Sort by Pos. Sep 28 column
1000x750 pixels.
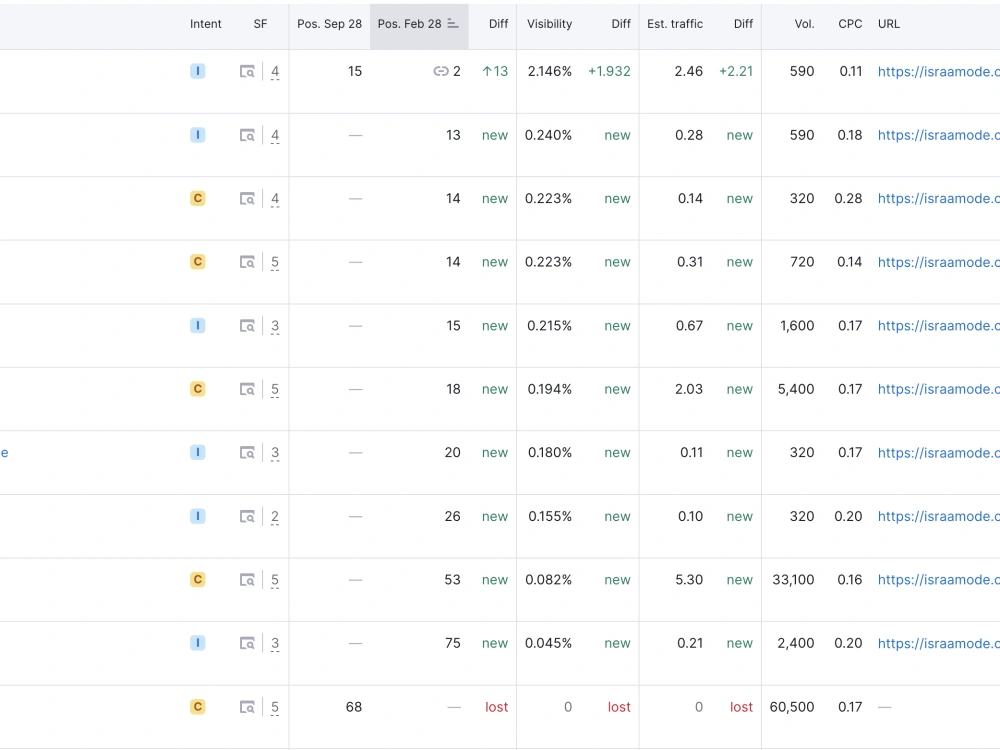pos(329,24)
